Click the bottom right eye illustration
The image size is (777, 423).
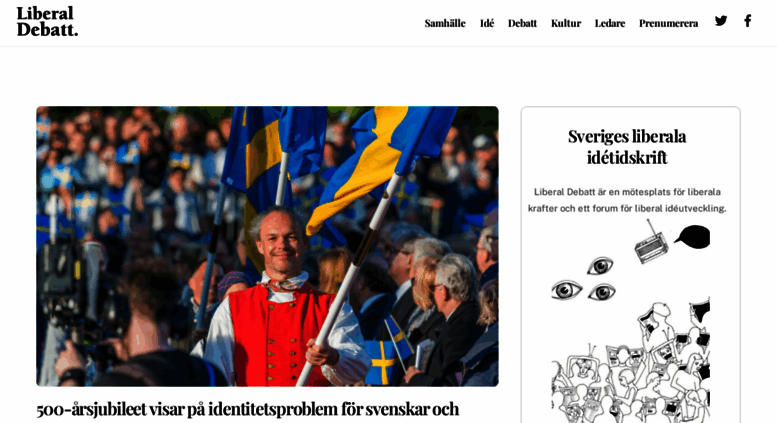pos(602,292)
